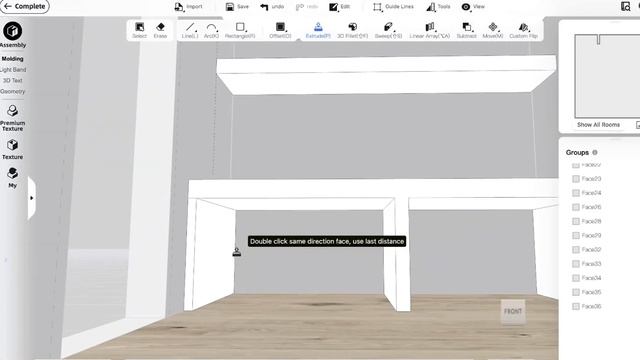Pick the Move tool

coord(493,30)
